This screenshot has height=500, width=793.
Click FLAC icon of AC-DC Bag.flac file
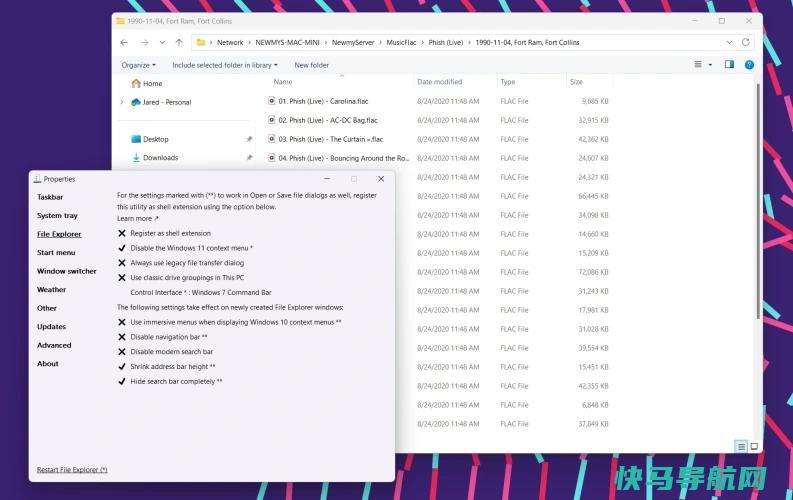pos(271,120)
